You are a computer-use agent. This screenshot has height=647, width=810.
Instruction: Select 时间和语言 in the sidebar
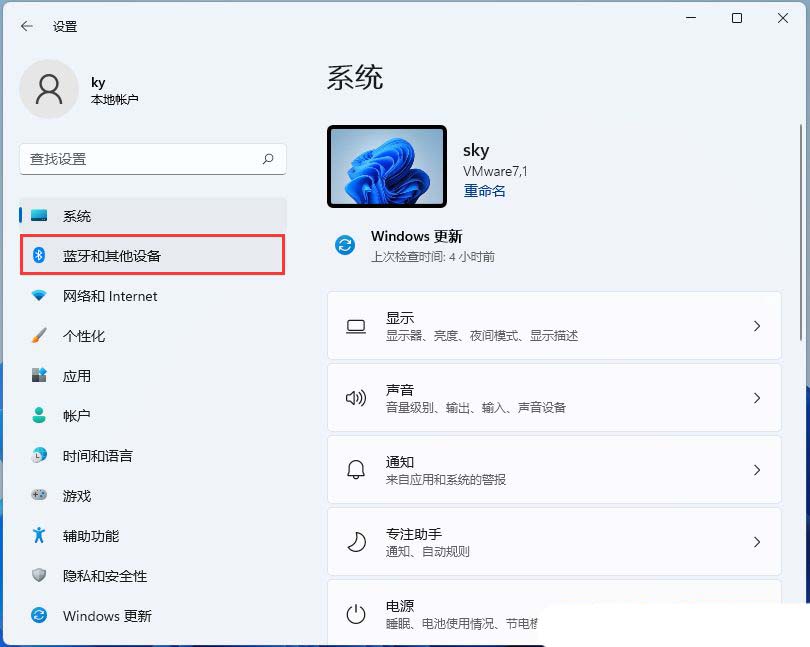[x=101, y=456]
